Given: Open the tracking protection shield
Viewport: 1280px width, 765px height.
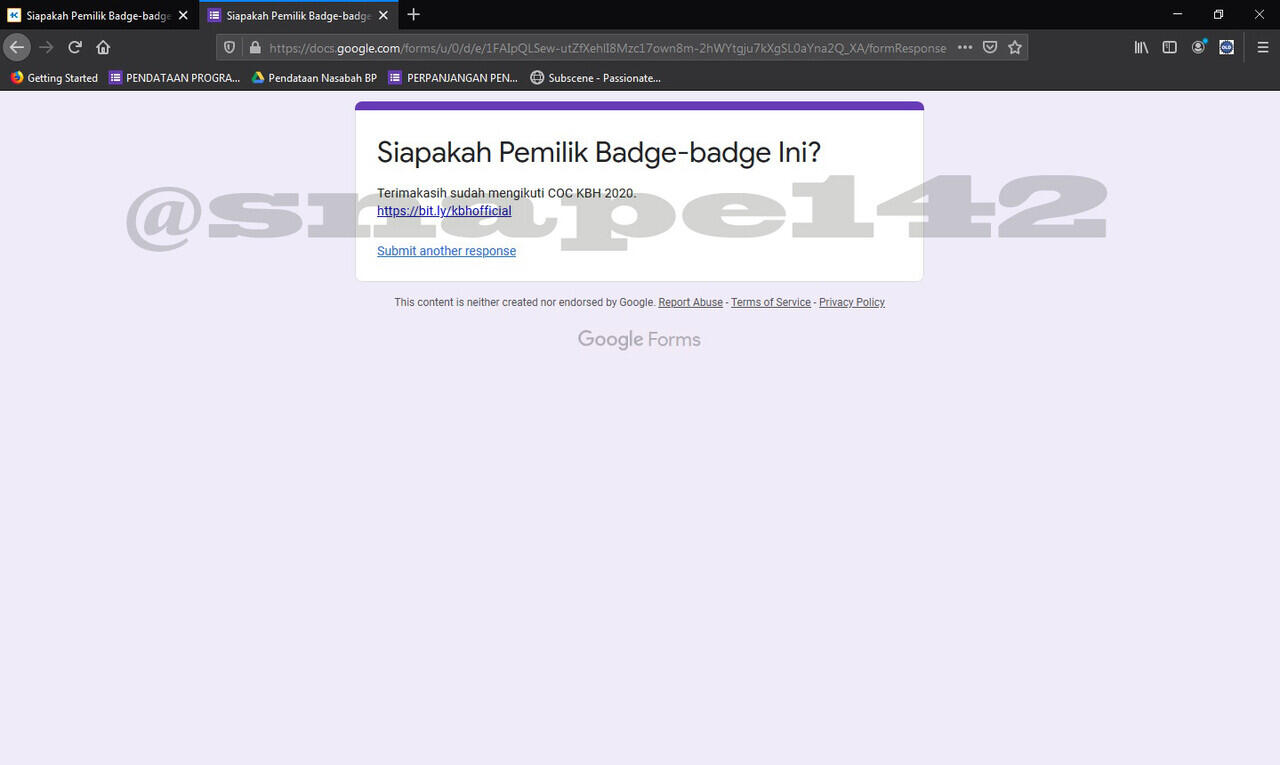Looking at the screenshot, I should click(229, 47).
